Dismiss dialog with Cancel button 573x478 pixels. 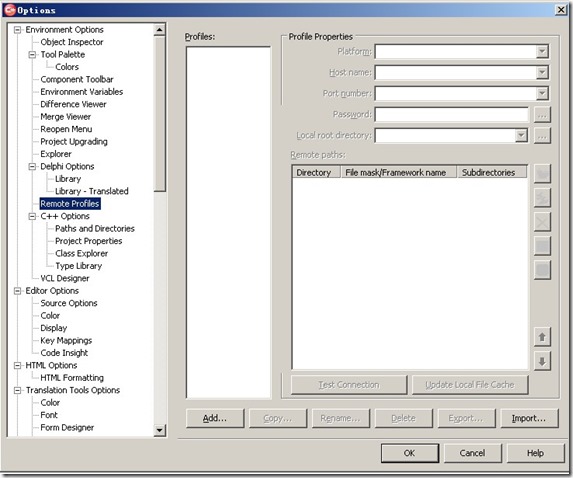(x=473, y=453)
